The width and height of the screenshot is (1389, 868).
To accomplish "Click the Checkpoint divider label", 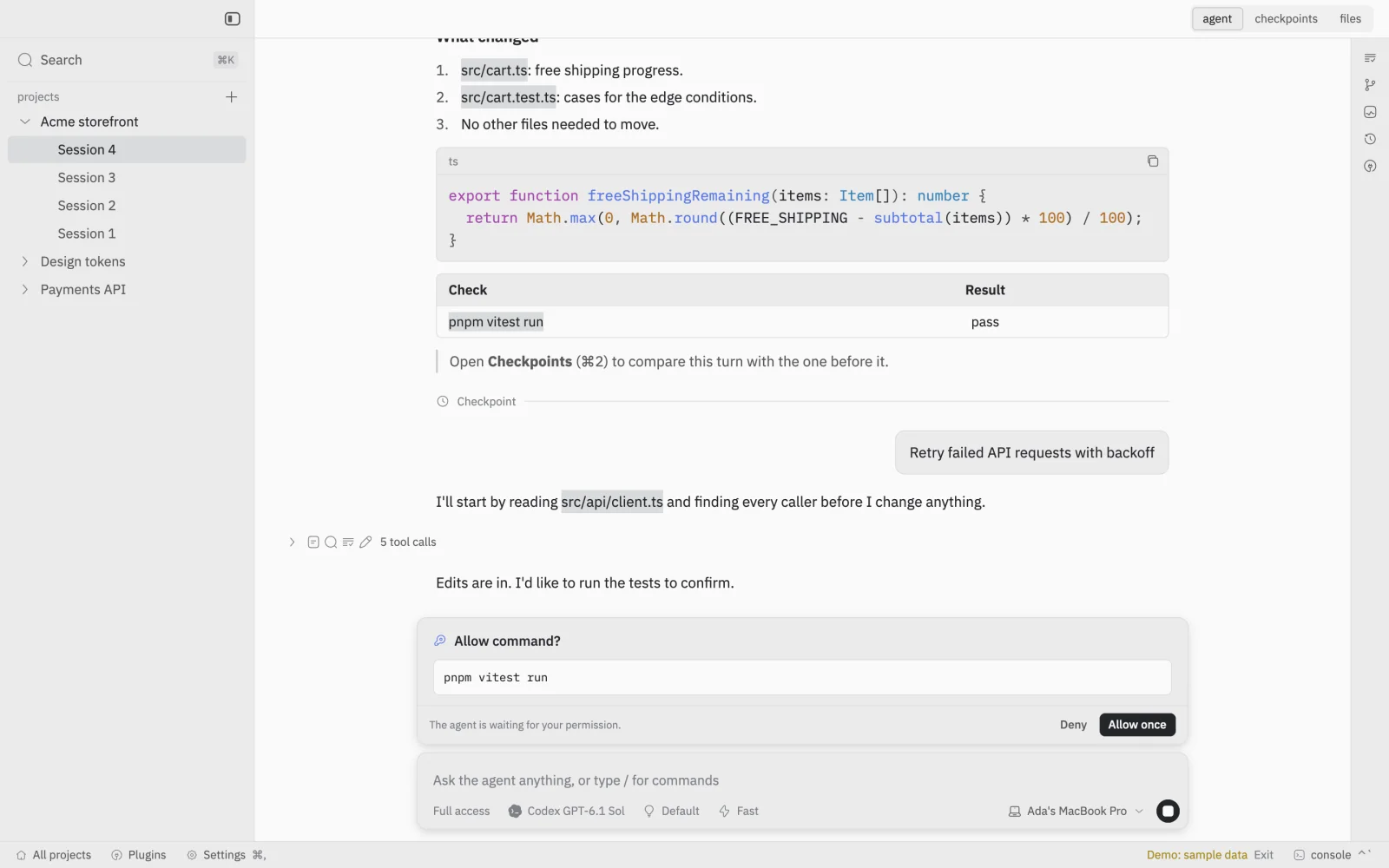I will coord(486,401).
